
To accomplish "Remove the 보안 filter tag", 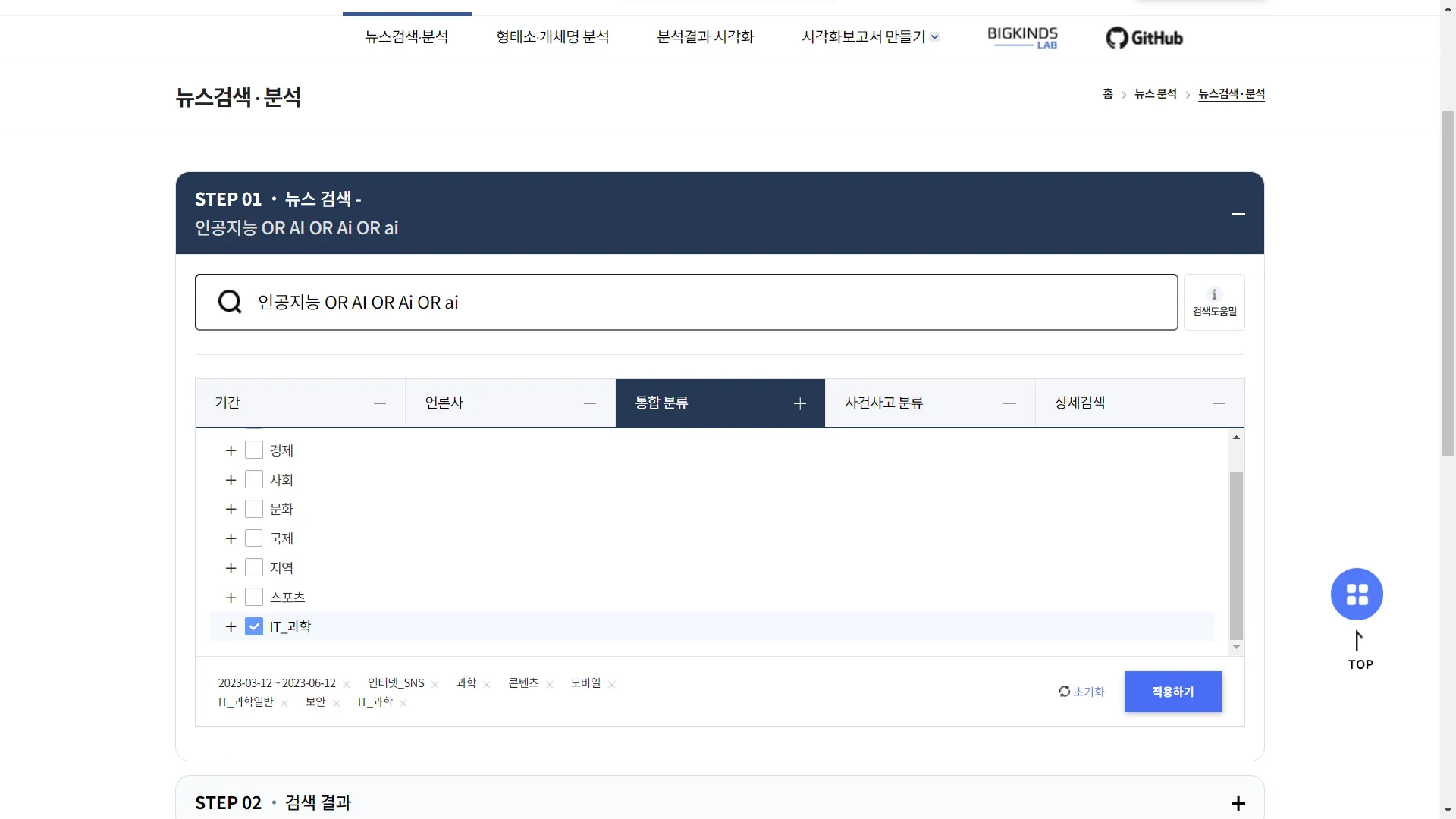I will point(336,703).
